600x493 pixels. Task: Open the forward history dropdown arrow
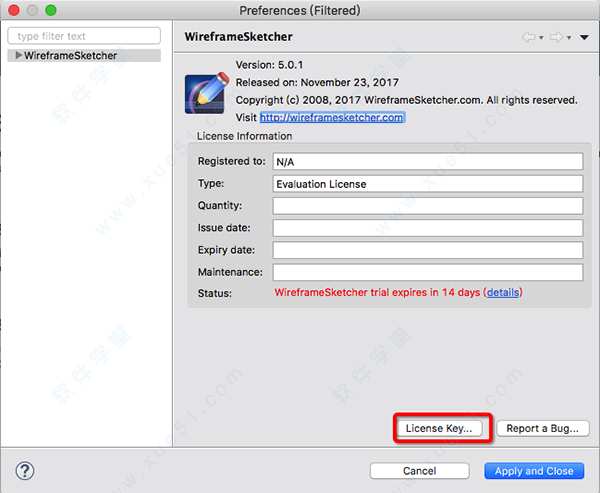(x=569, y=38)
